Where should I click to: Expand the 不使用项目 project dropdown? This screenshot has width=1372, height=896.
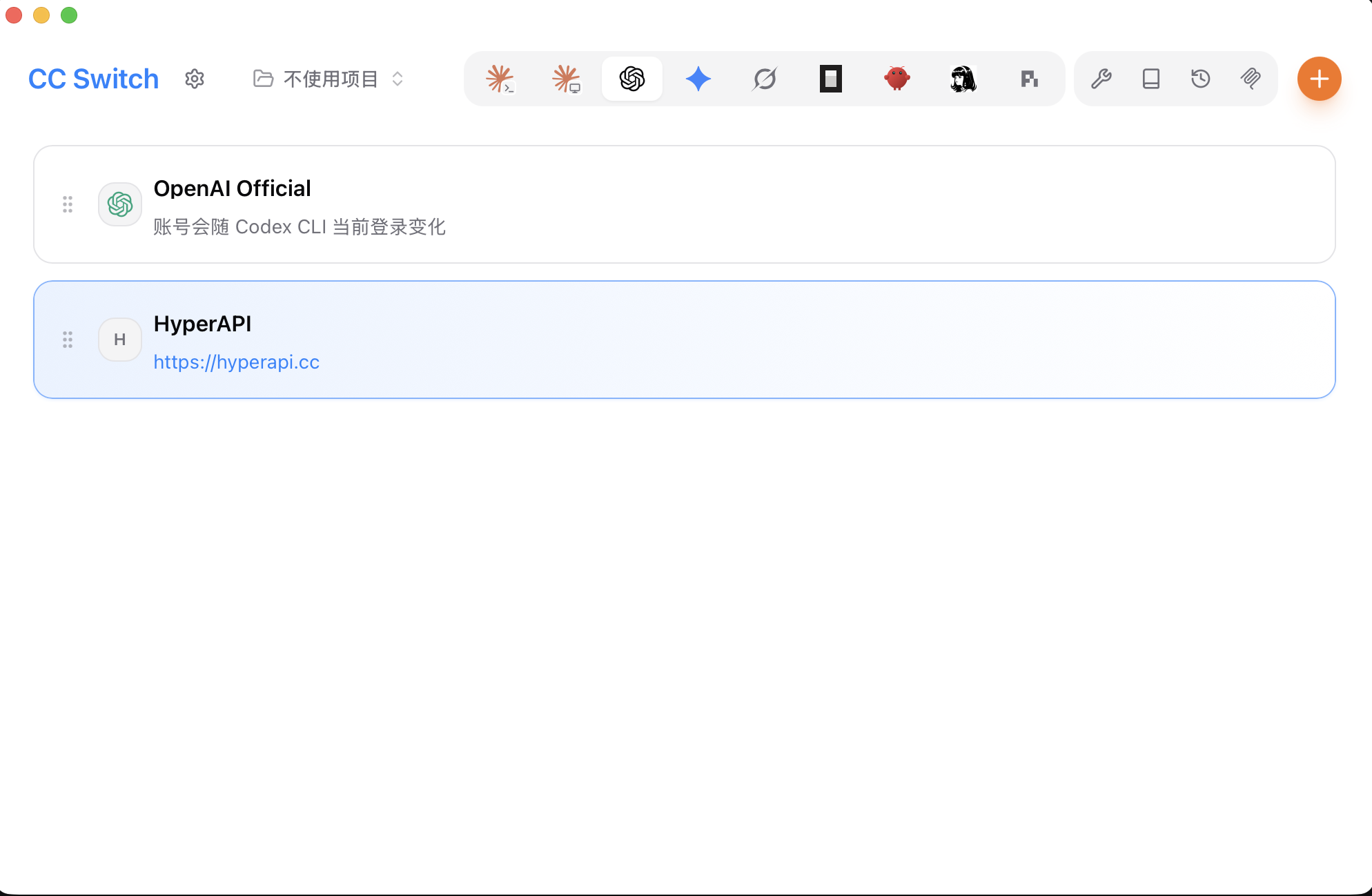coord(328,79)
